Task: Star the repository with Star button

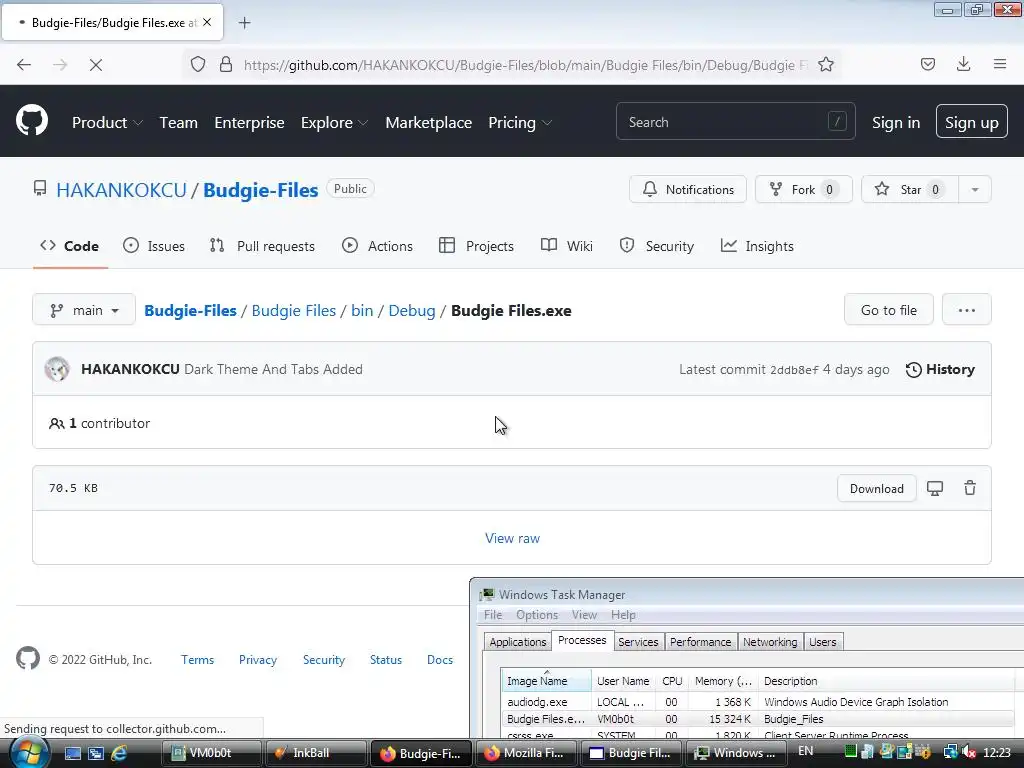Action: tap(910, 189)
